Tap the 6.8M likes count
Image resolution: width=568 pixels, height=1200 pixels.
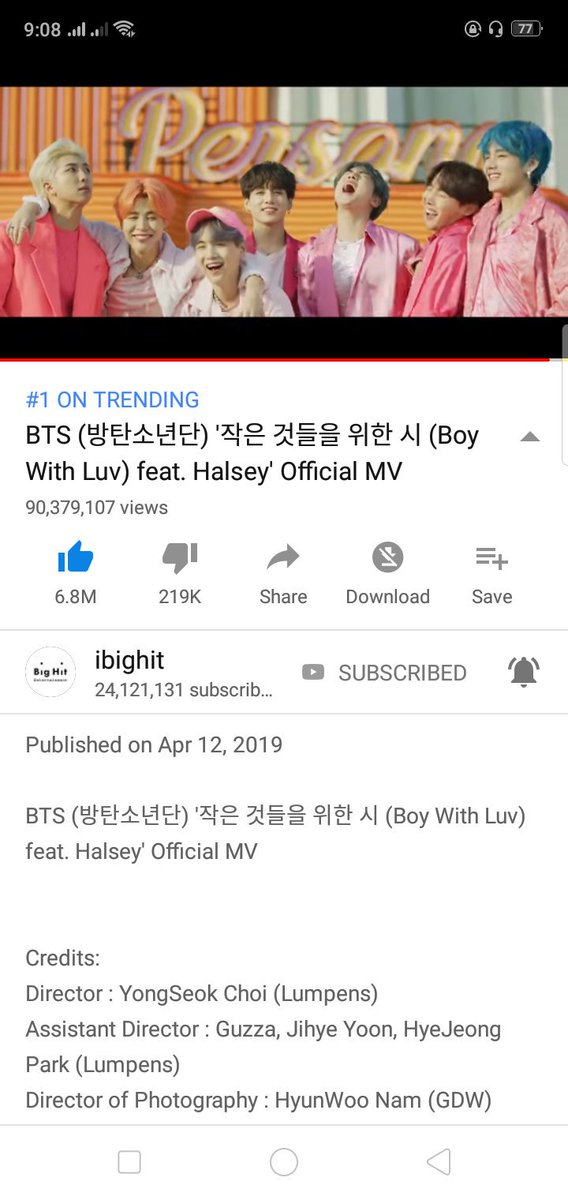[x=75, y=597]
